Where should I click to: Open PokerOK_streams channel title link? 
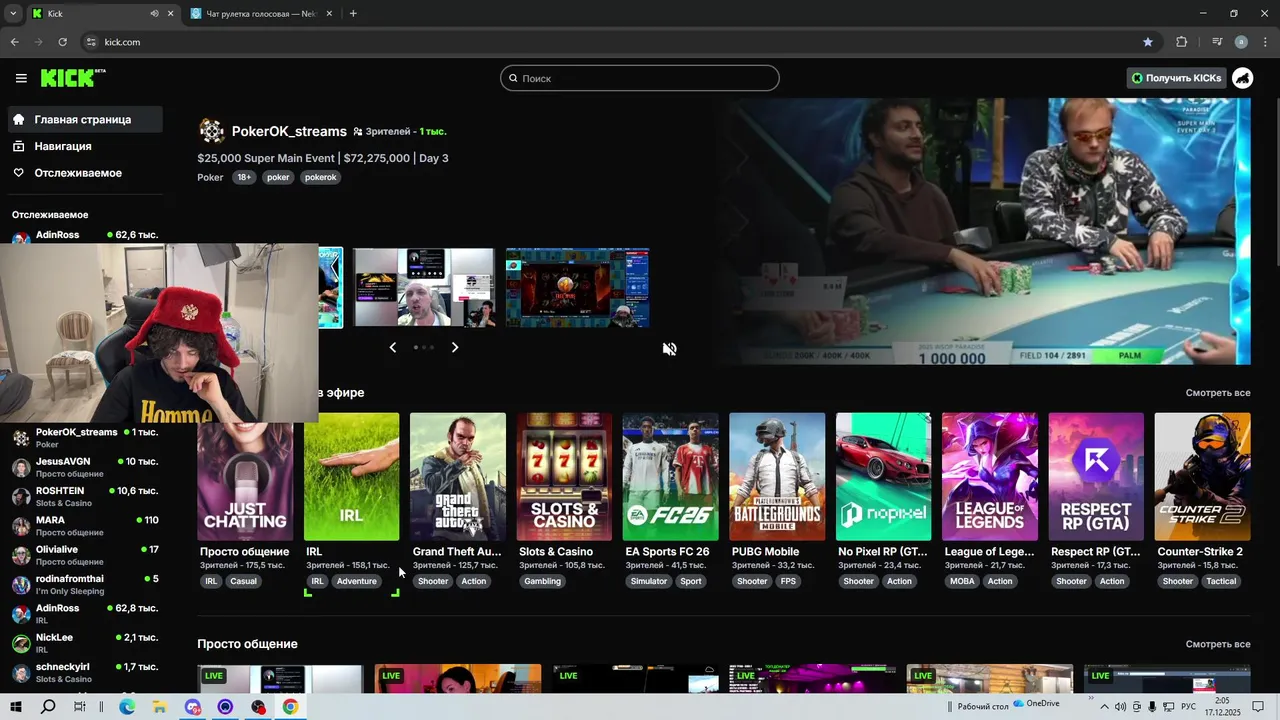point(289,131)
